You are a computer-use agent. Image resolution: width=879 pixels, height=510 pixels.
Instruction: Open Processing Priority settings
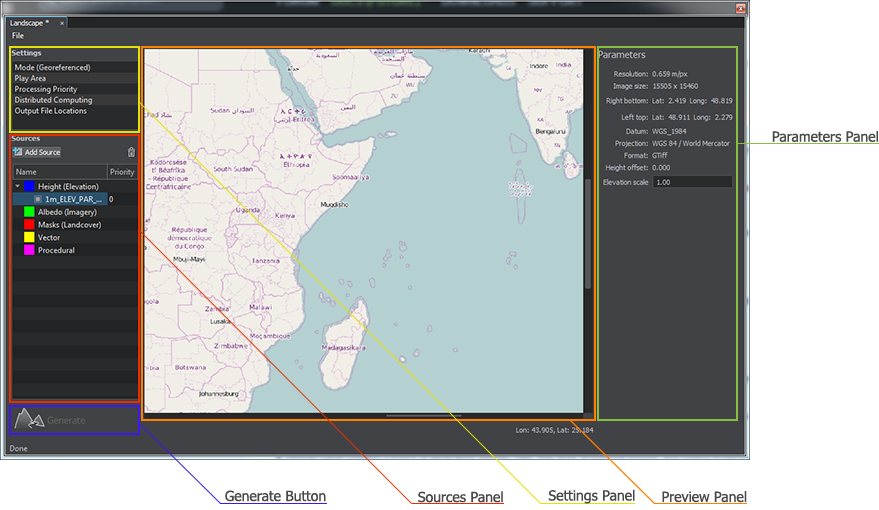click(46, 89)
